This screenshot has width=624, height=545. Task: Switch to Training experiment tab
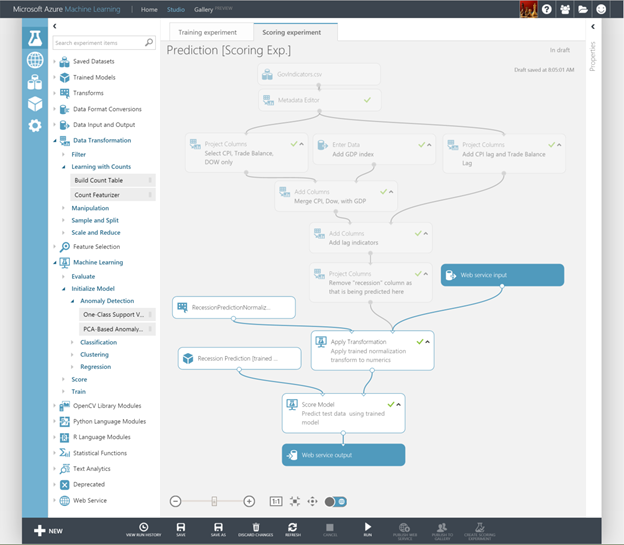(x=207, y=32)
